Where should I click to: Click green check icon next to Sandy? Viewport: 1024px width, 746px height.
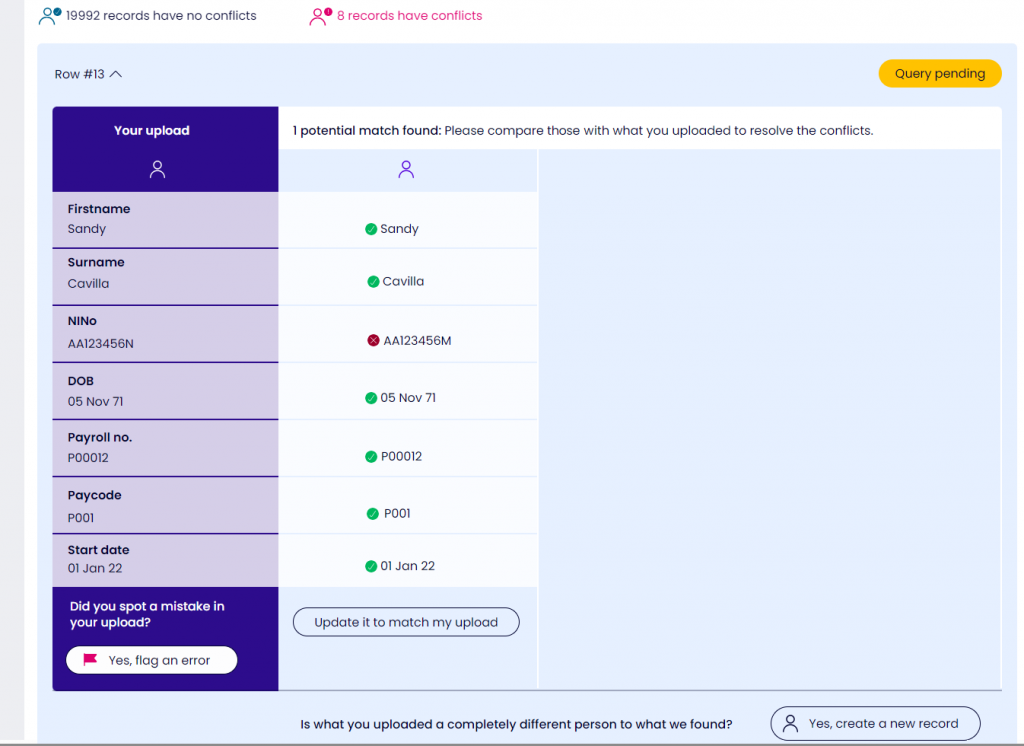point(371,229)
